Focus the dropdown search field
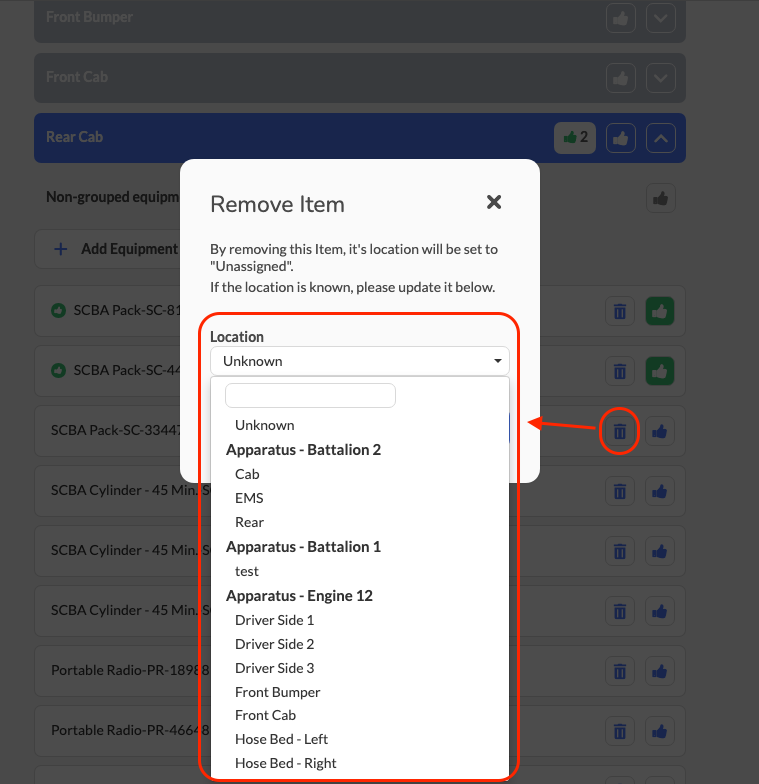Viewport: 759px width, 784px height. (310, 396)
